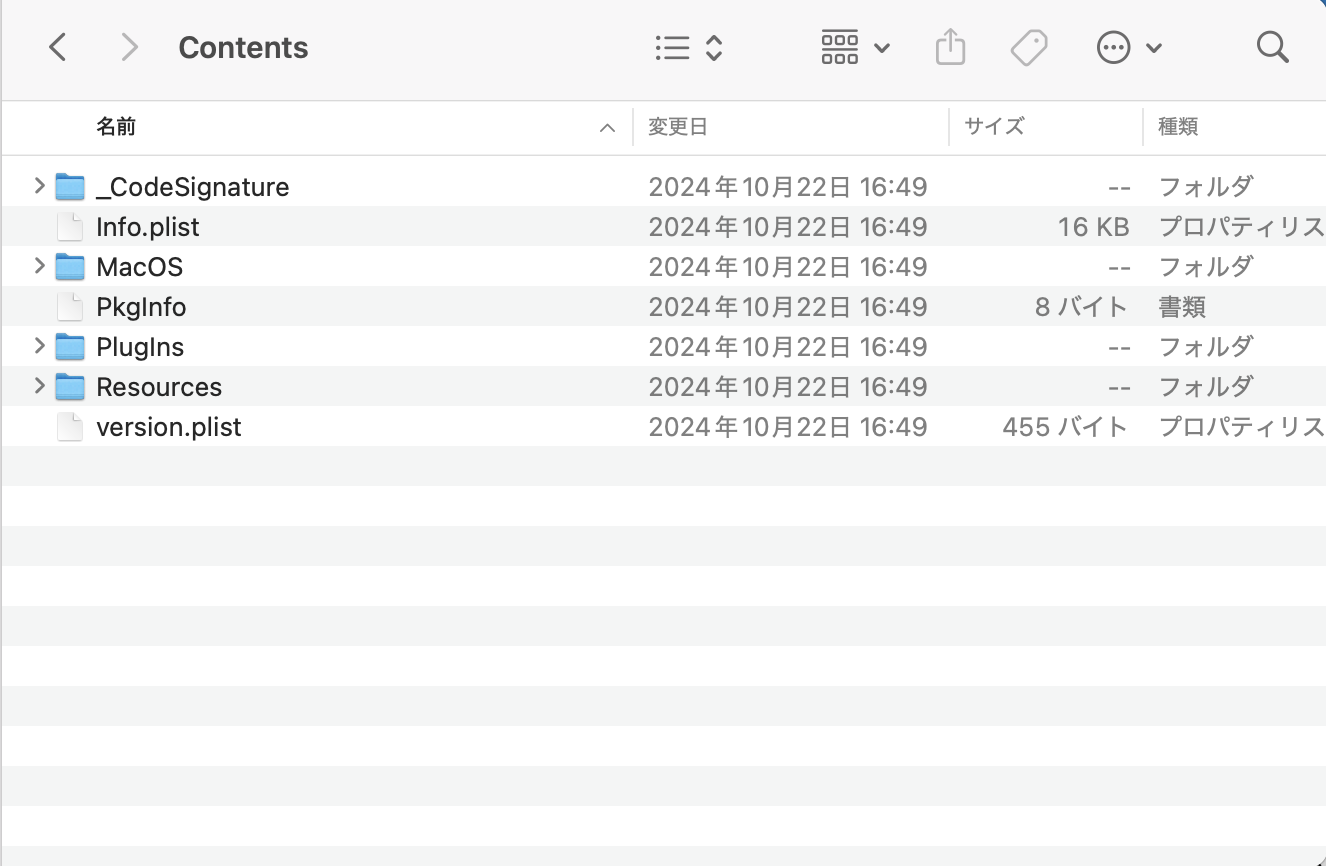Viewport: 1326px width, 866px height.
Task: Open the Share icon in toolbar
Action: point(950,47)
